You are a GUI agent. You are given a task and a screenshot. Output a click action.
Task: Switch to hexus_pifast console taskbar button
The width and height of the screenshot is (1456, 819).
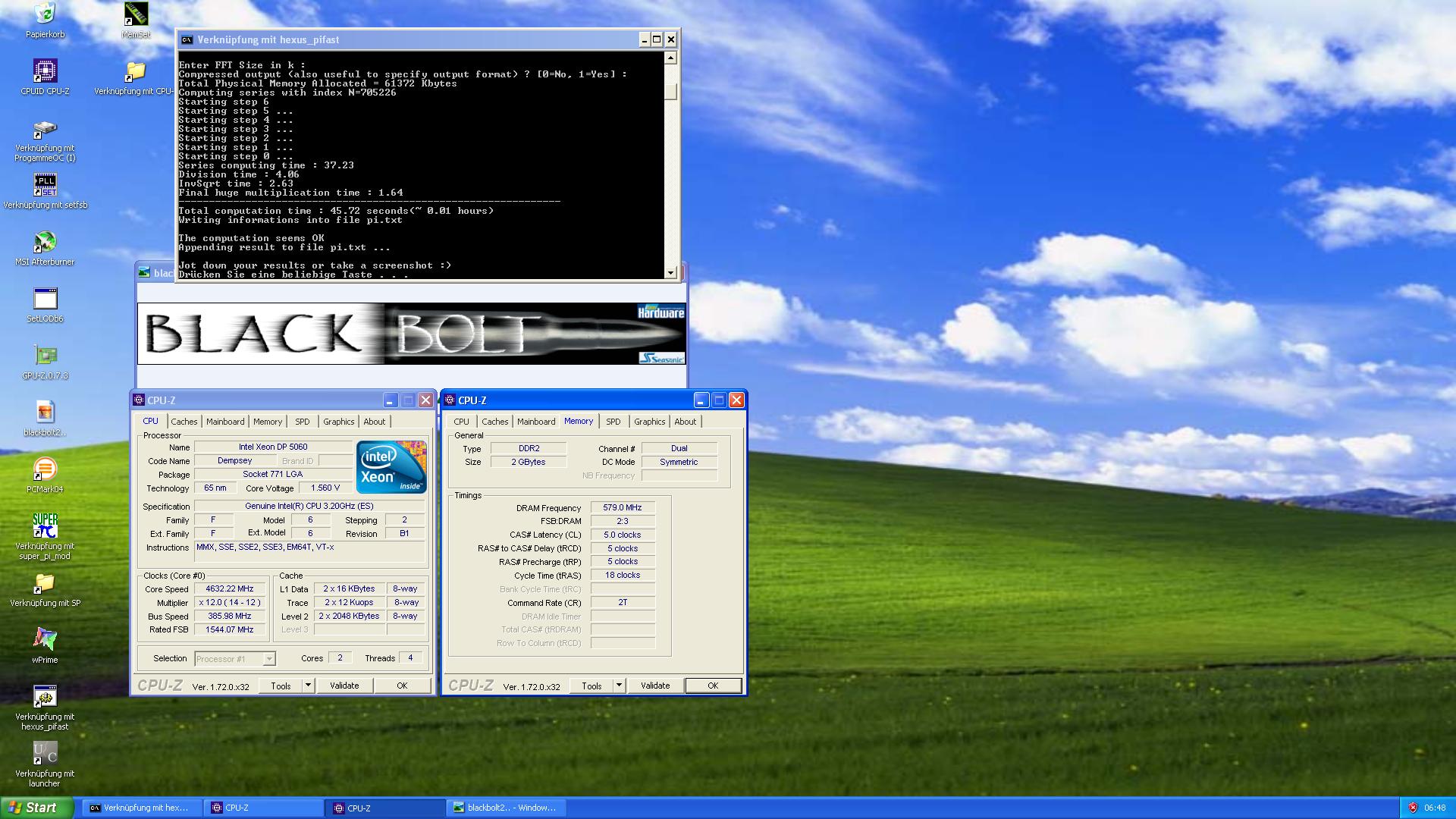pyautogui.click(x=142, y=808)
